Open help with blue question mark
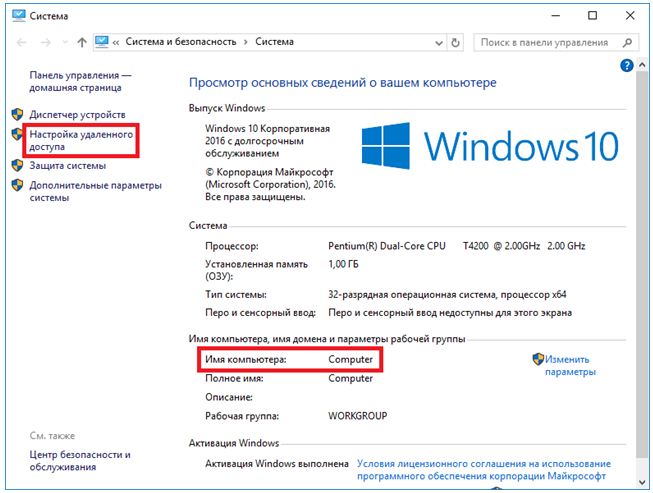This screenshot has height=493, width=653. click(x=627, y=65)
